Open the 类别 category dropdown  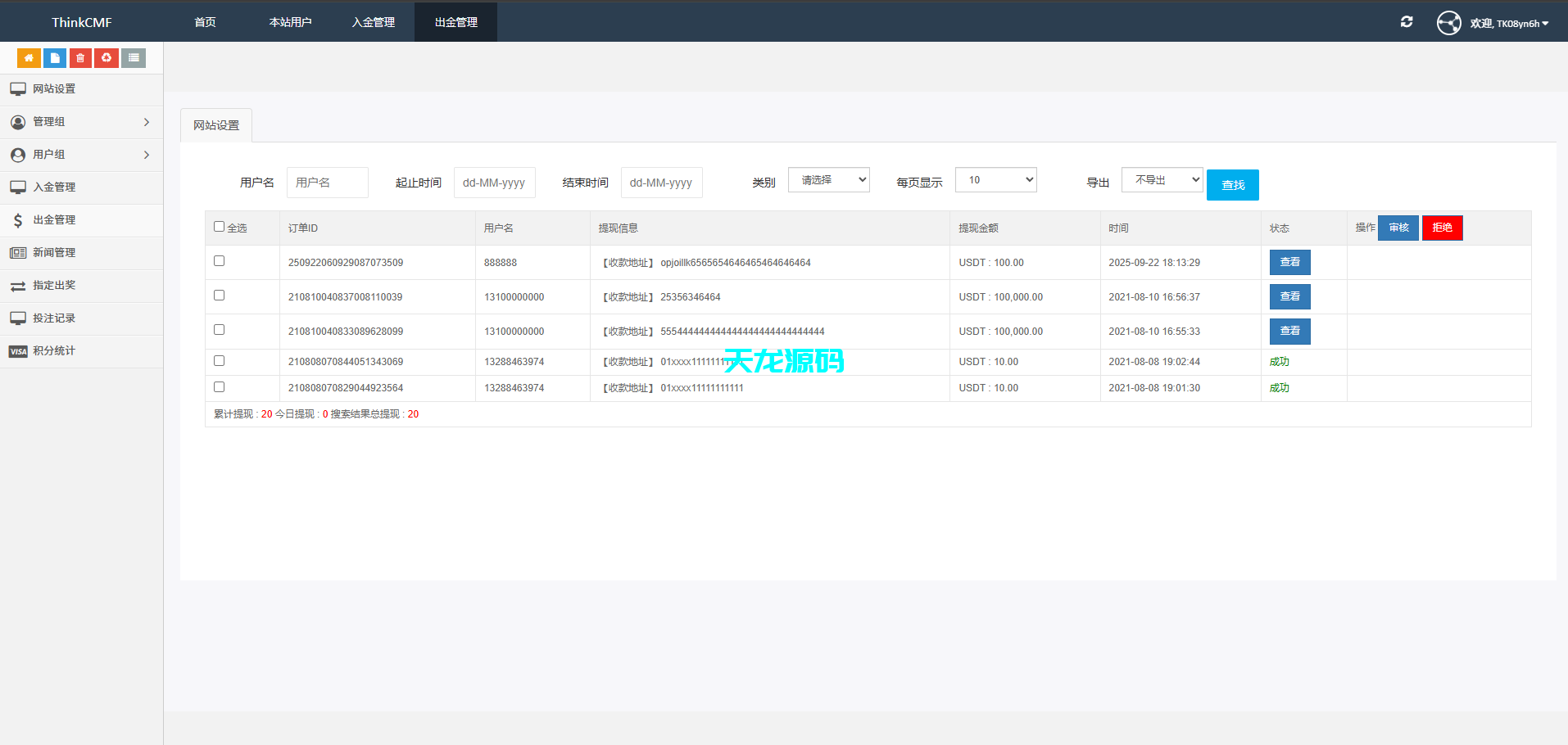(x=828, y=180)
